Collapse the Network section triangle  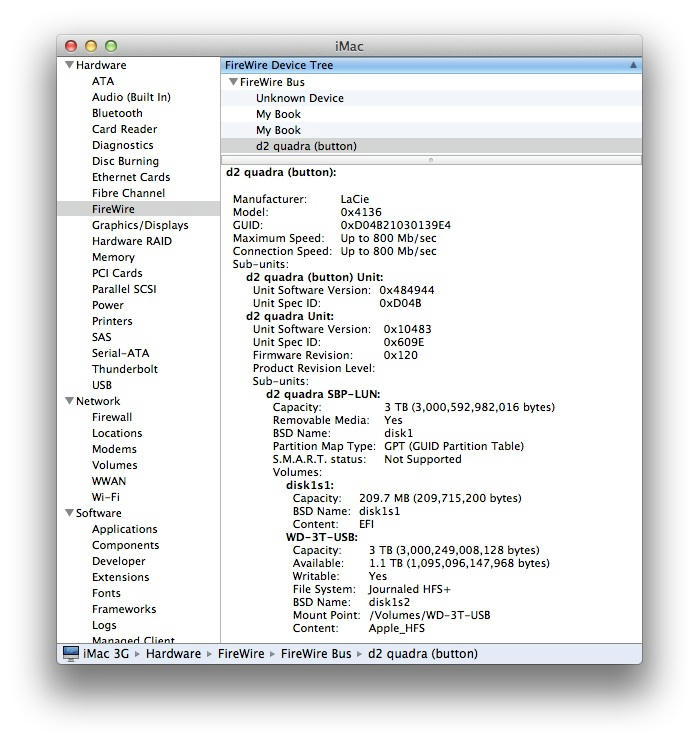[69, 400]
